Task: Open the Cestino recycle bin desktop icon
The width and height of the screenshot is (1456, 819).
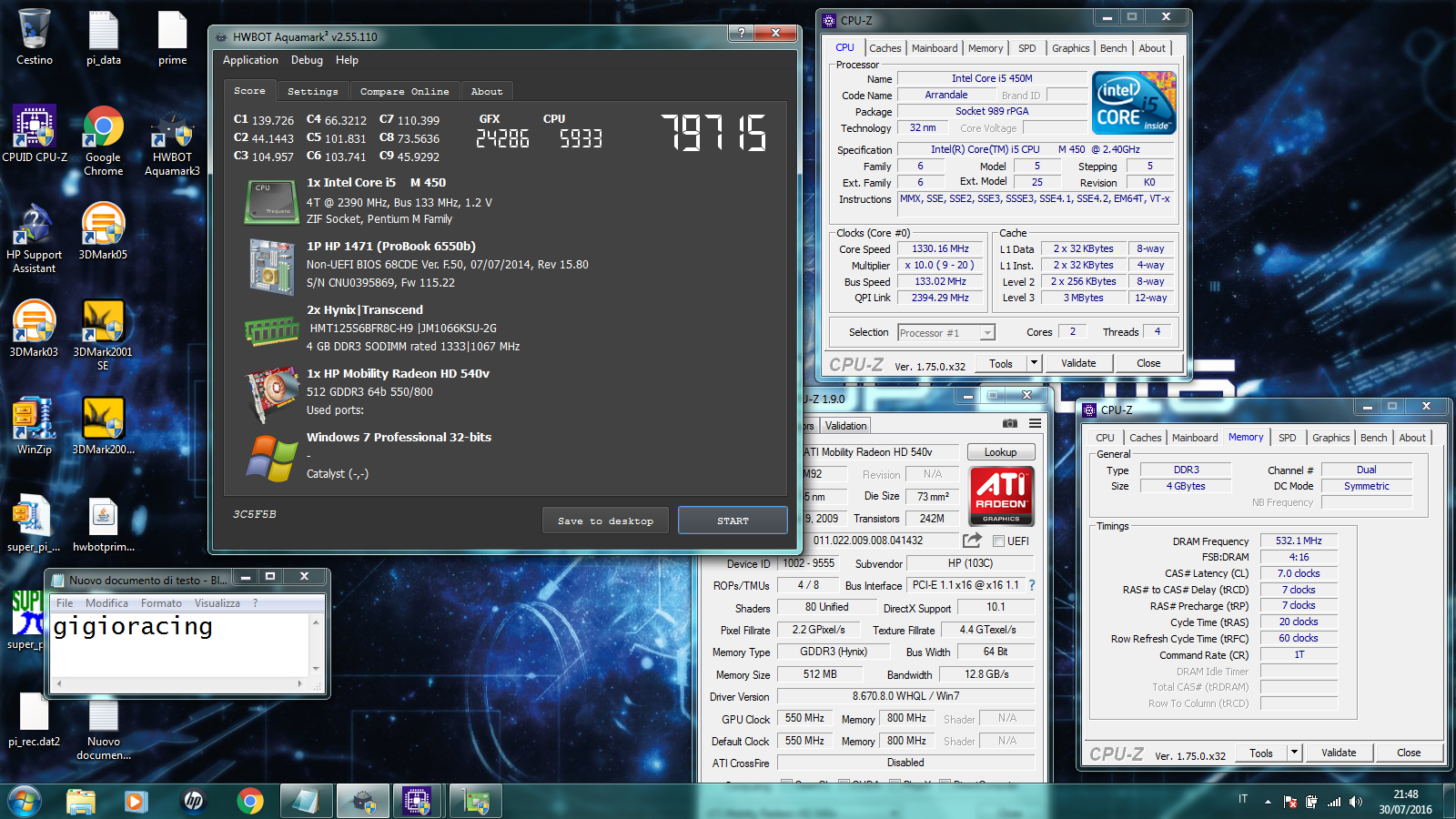Action: click(35, 38)
